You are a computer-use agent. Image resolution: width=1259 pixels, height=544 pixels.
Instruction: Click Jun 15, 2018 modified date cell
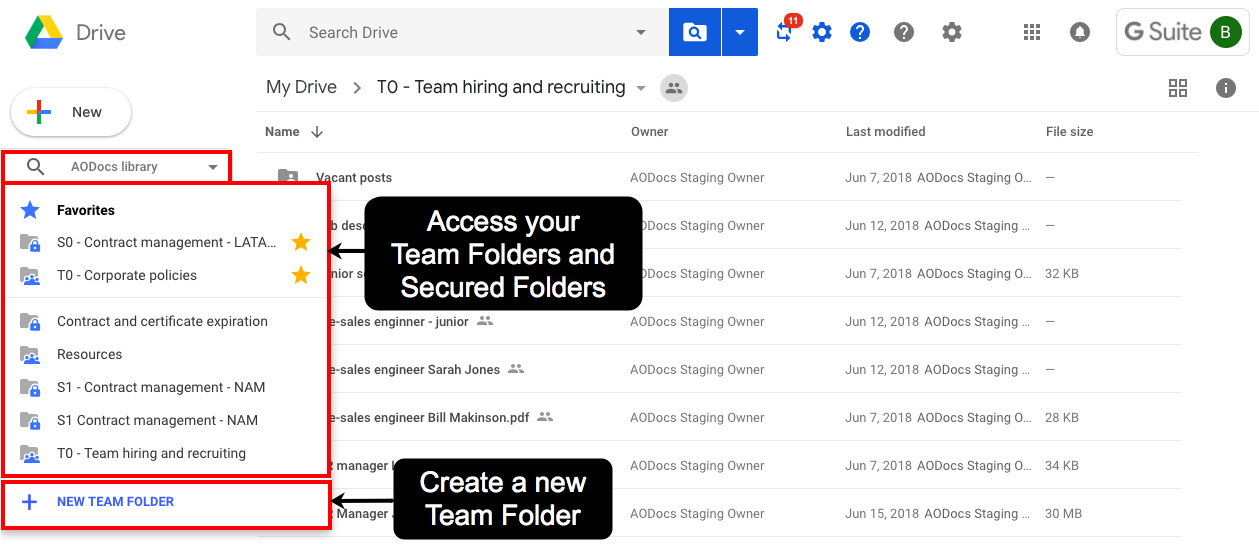(x=878, y=514)
